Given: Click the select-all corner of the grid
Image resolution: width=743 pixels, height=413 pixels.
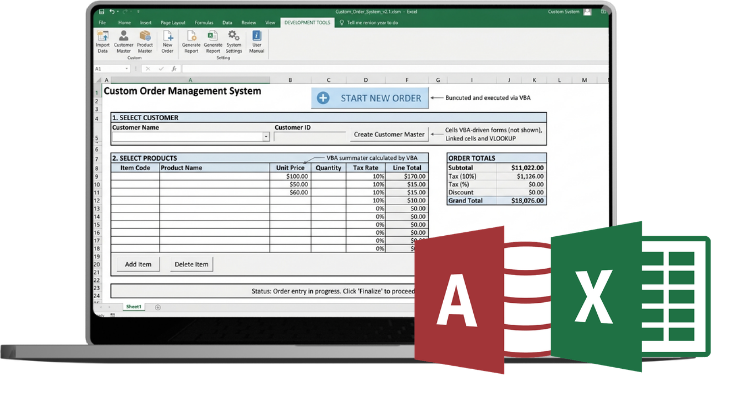Looking at the screenshot, I should click(98, 80).
